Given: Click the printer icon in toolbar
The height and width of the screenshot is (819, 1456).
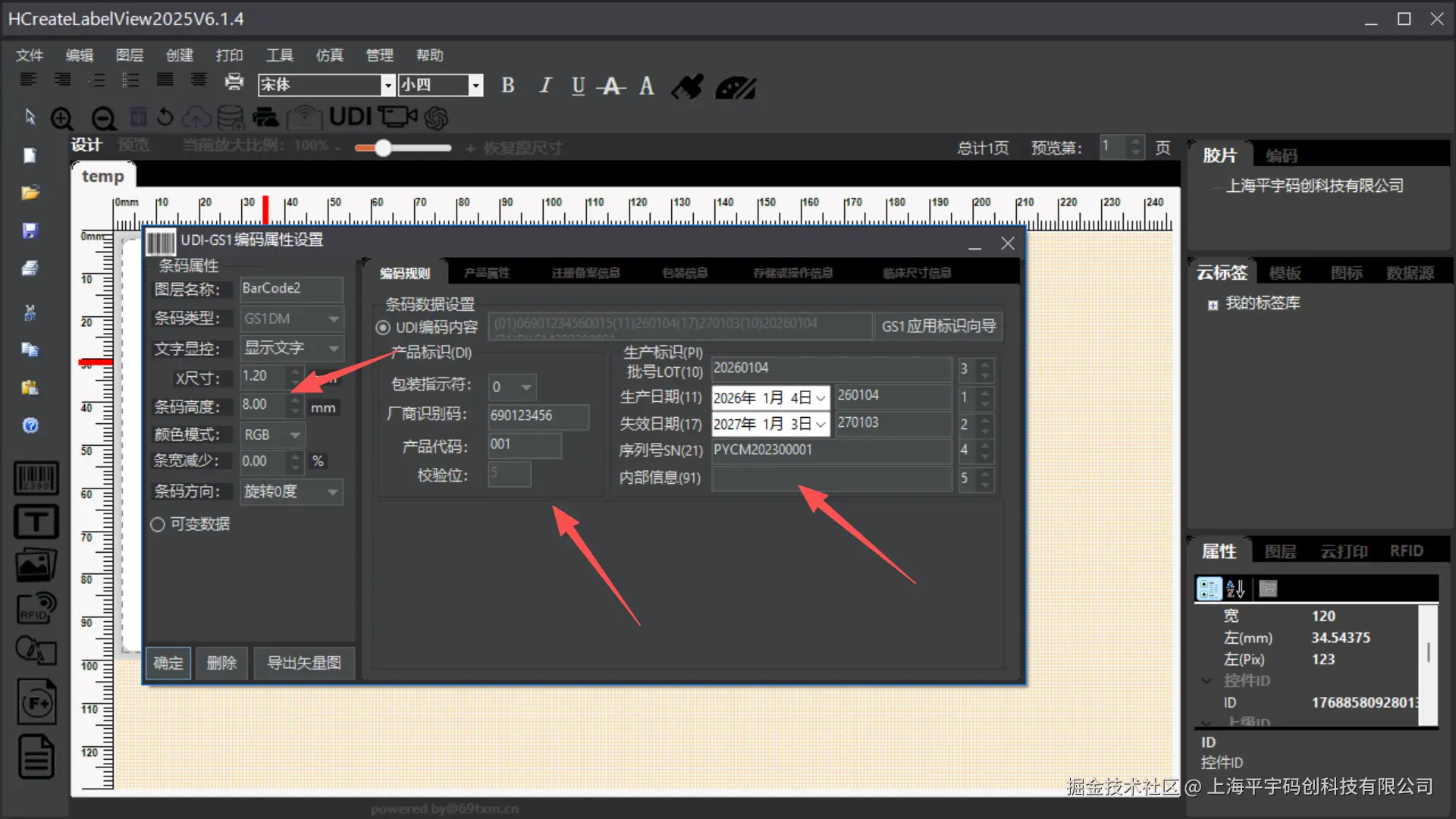Looking at the screenshot, I should (234, 81).
